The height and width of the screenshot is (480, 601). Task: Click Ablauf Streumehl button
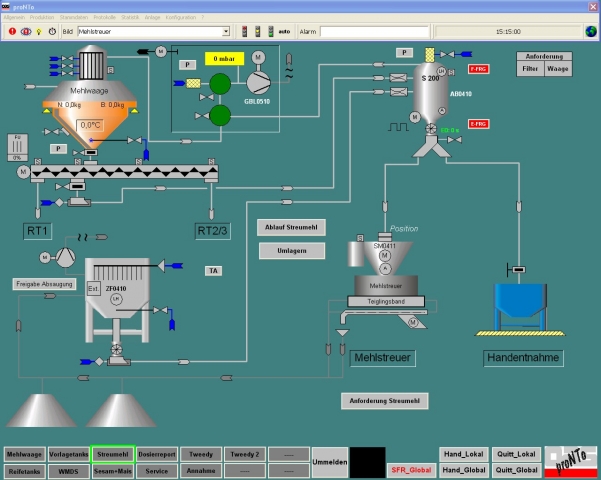(291, 227)
